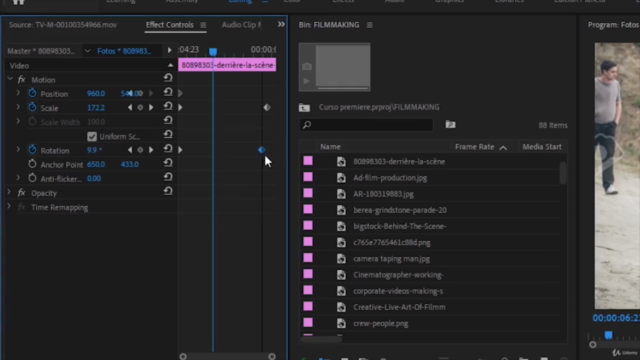Open the Audio Clip Mixer tab
Viewport: 640px width, 360px height.
tap(241, 25)
